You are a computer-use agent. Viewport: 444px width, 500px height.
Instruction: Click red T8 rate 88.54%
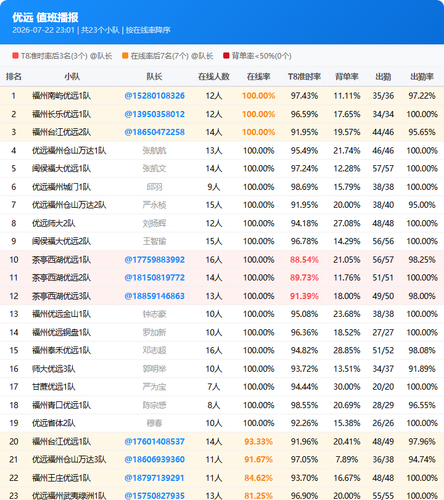tap(304, 260)
